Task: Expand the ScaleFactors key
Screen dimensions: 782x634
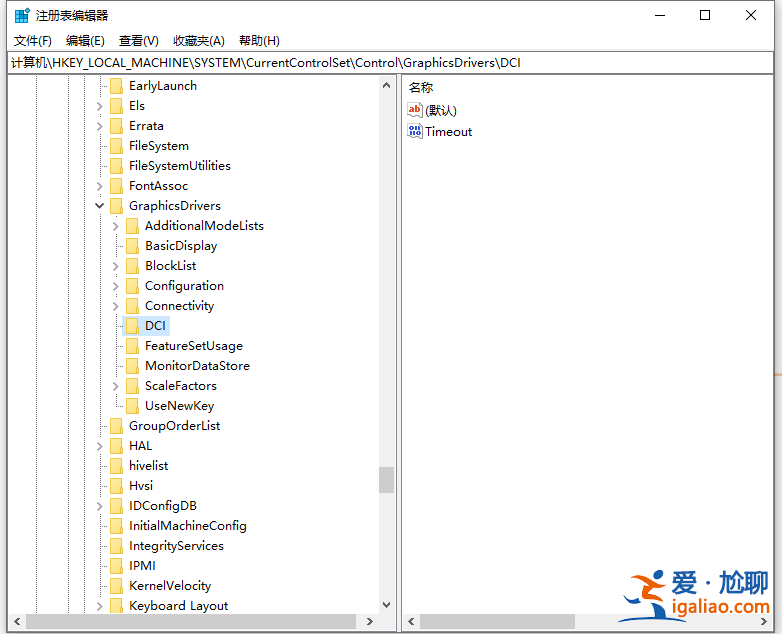Action: (x=116, y=386)
